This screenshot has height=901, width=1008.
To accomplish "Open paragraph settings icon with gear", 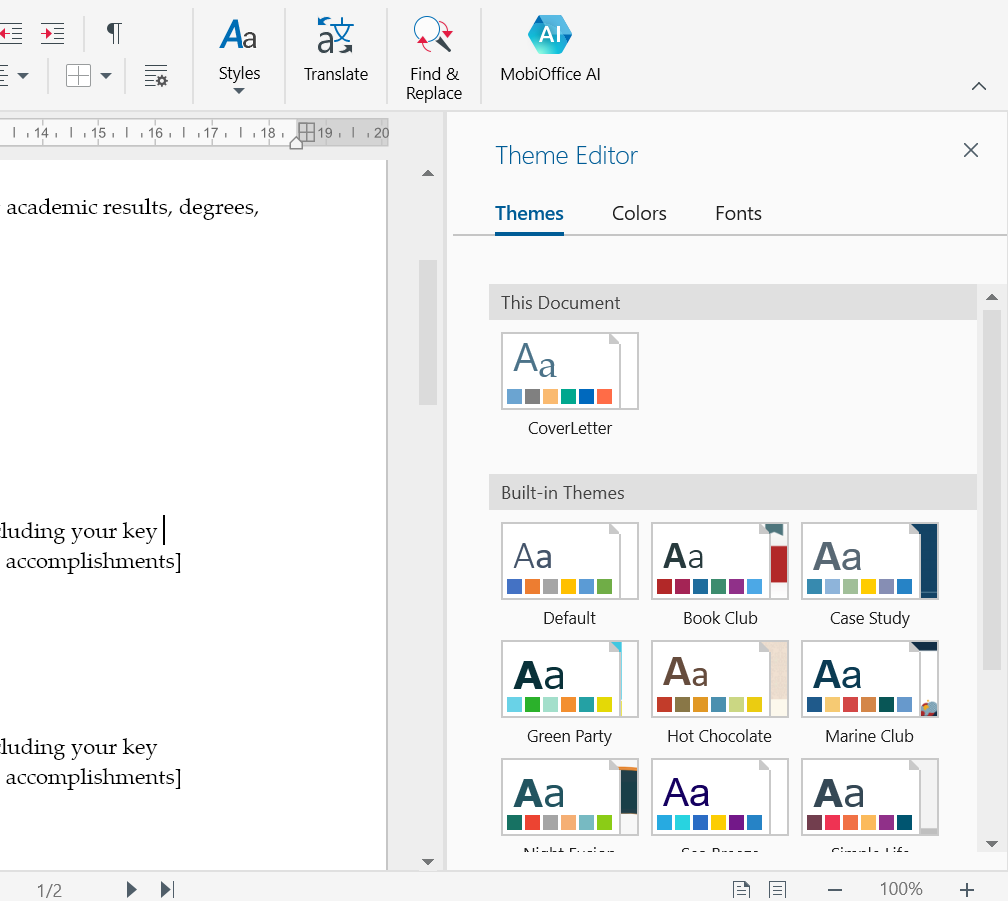I will click(x=156, y=76).
